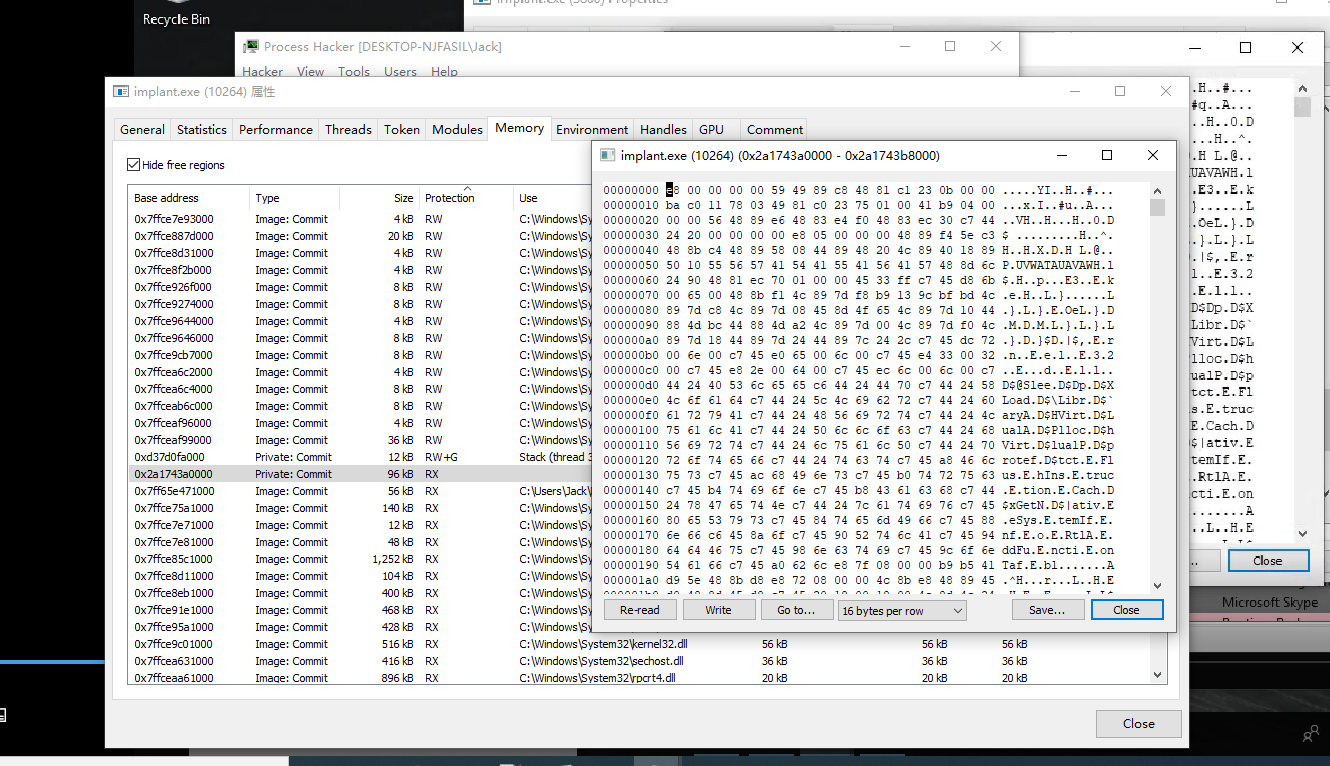Open the People icon in the taskbar
This screenshot has height=766, width=1330.
[1310, 735]
